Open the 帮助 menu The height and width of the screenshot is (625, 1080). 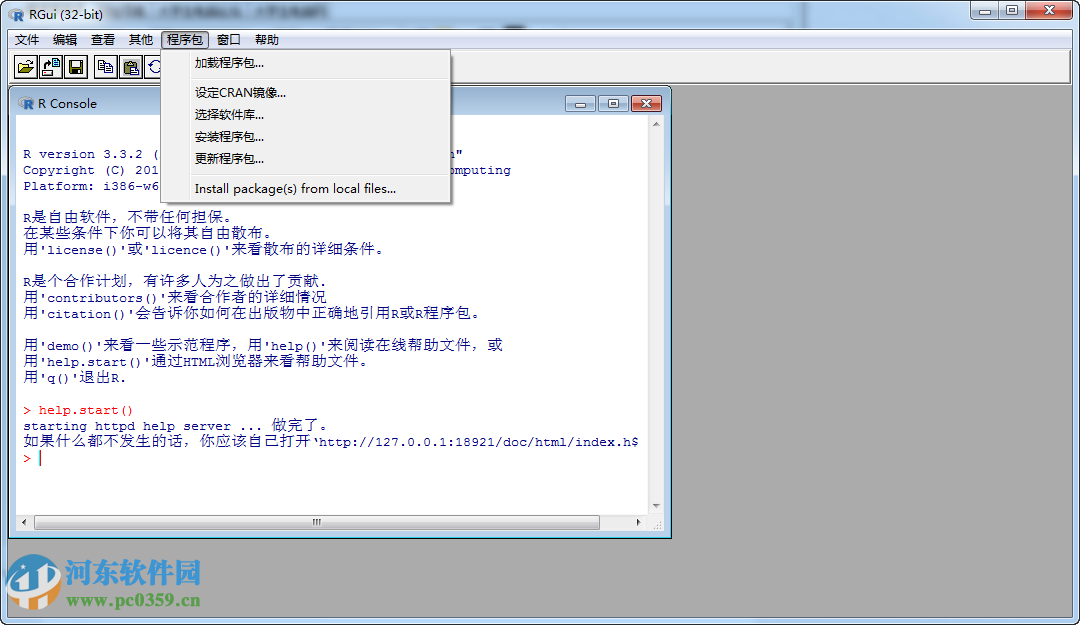pyautogui.click(x=267, y=40)
